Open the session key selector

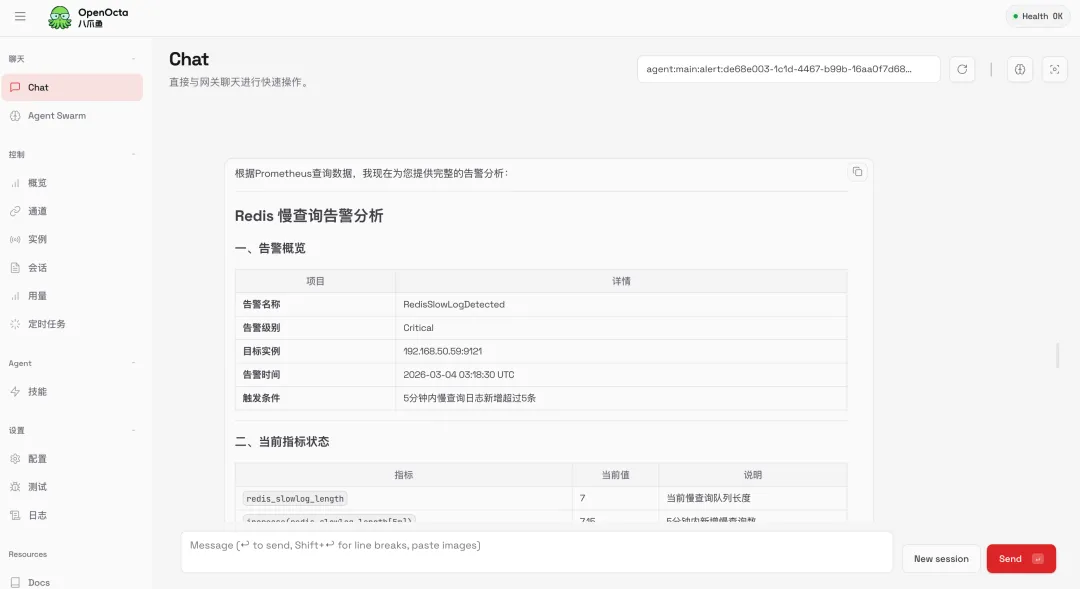coord(788,69)
